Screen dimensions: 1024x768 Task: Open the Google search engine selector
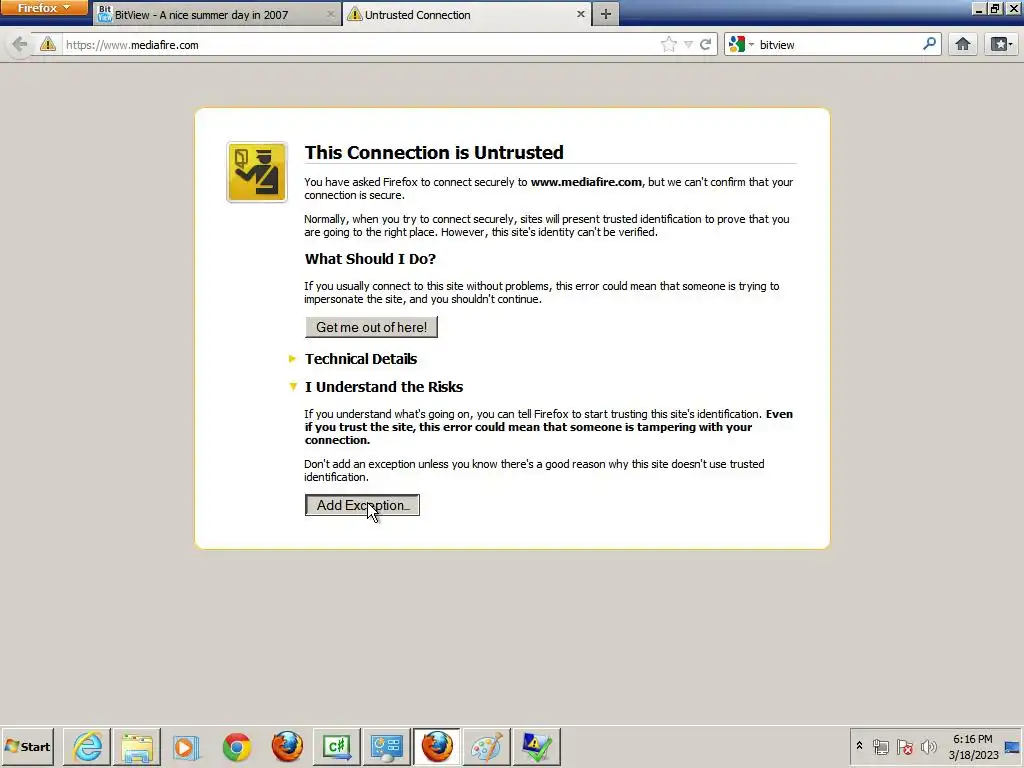[741, 44]
